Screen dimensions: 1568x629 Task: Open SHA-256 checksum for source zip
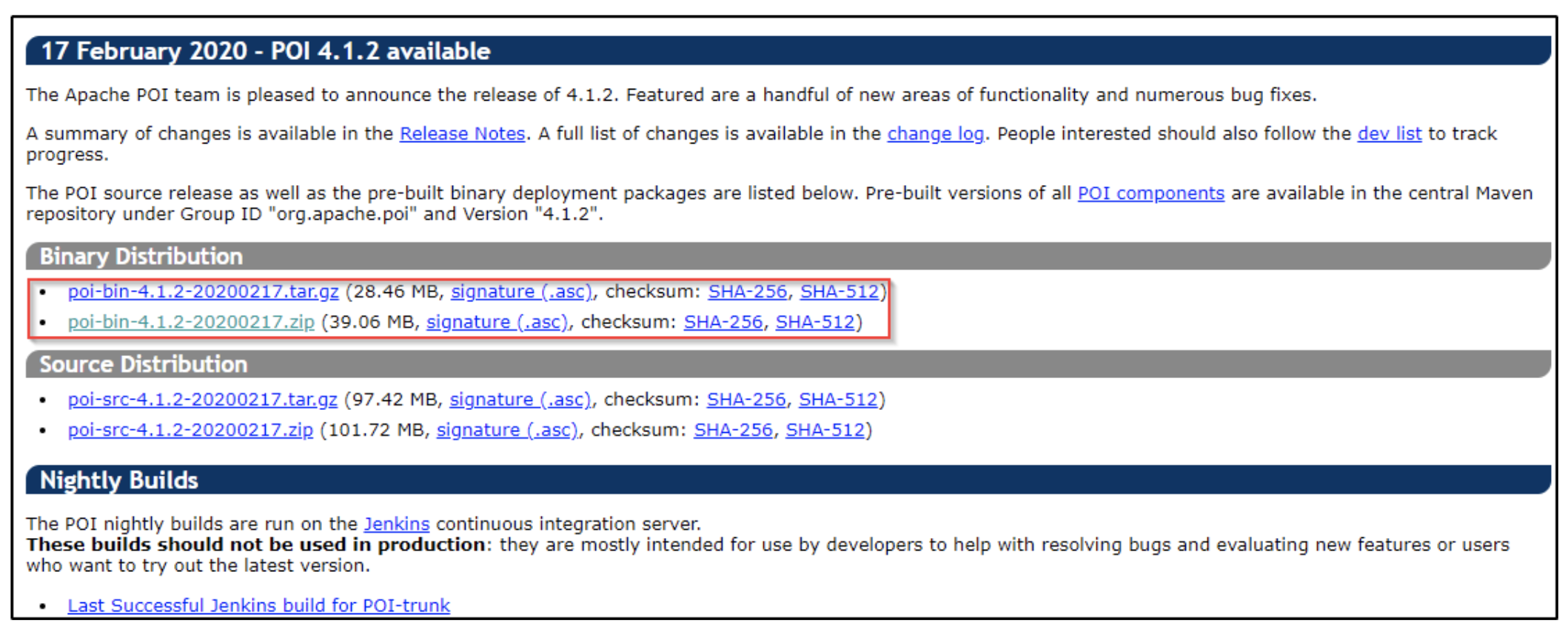(x=732, y=430)
